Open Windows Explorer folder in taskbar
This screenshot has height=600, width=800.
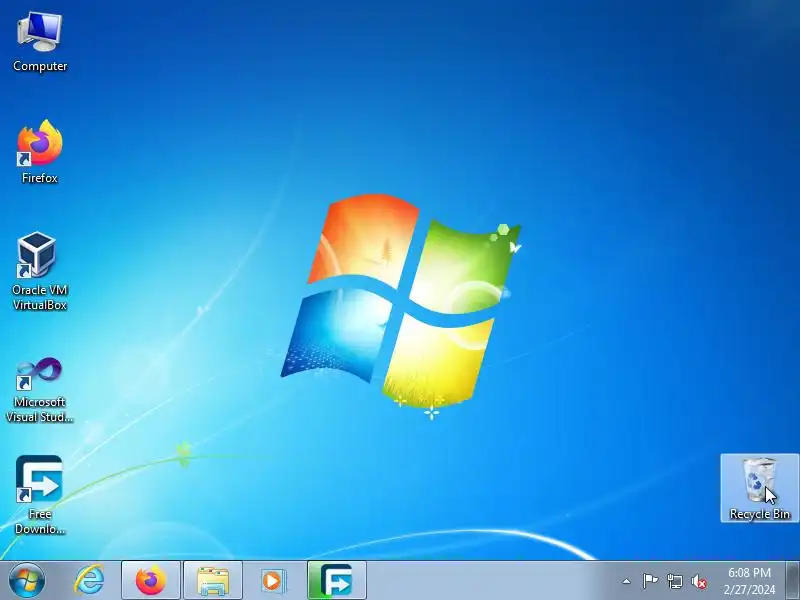(213, 581)
